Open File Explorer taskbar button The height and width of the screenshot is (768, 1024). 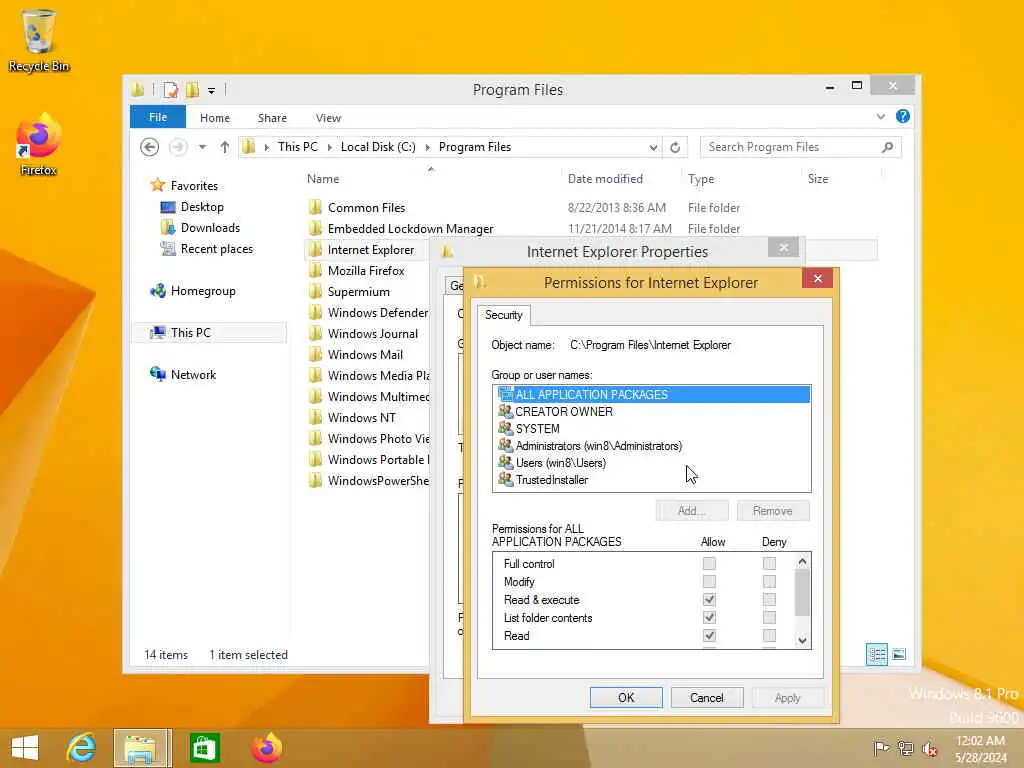tap(142, 748)
